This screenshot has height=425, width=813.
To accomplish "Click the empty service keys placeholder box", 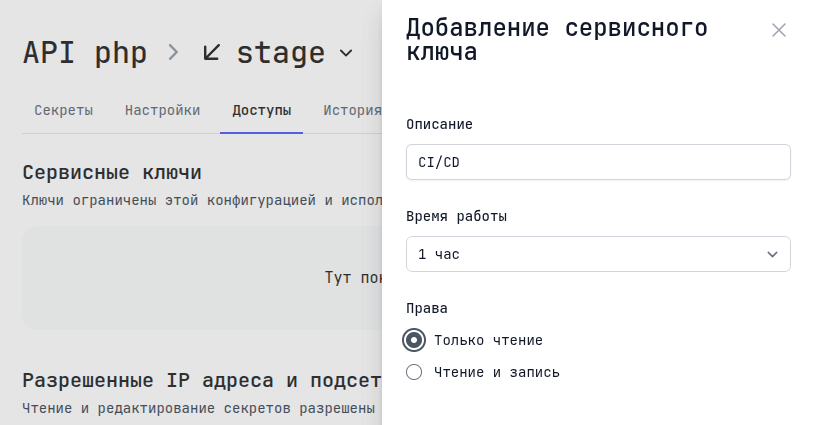I will pos(200,278).
